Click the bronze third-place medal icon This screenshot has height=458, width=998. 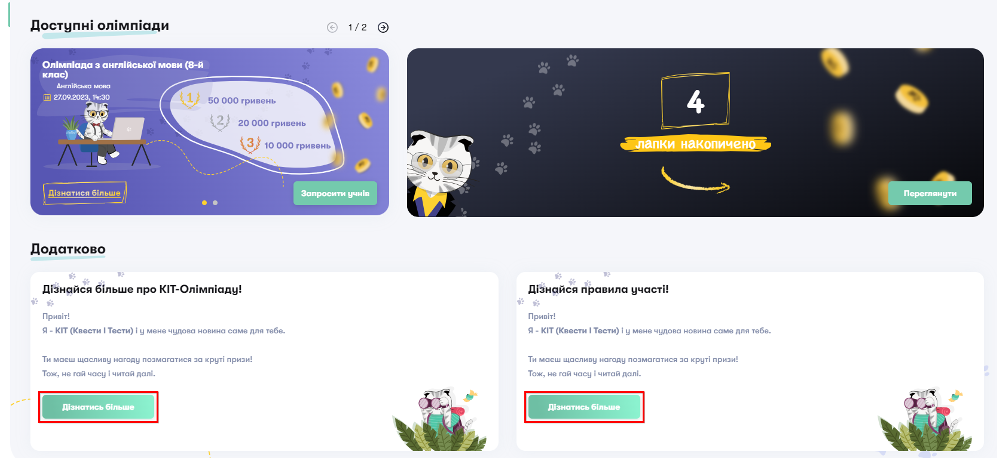click(x=250, y=144)
